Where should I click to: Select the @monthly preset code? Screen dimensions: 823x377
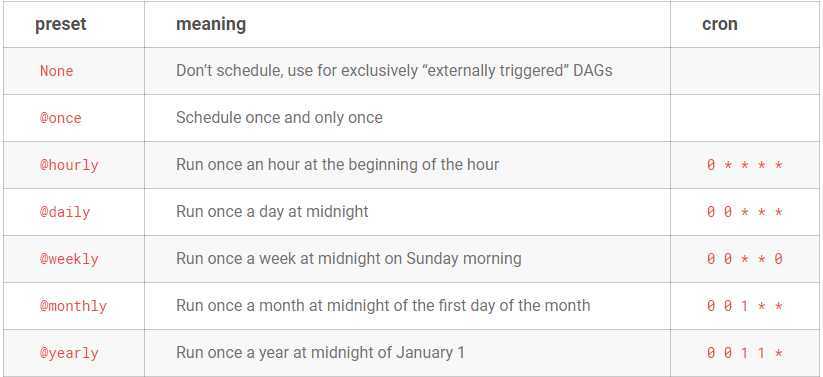click(x=73, y=306)
